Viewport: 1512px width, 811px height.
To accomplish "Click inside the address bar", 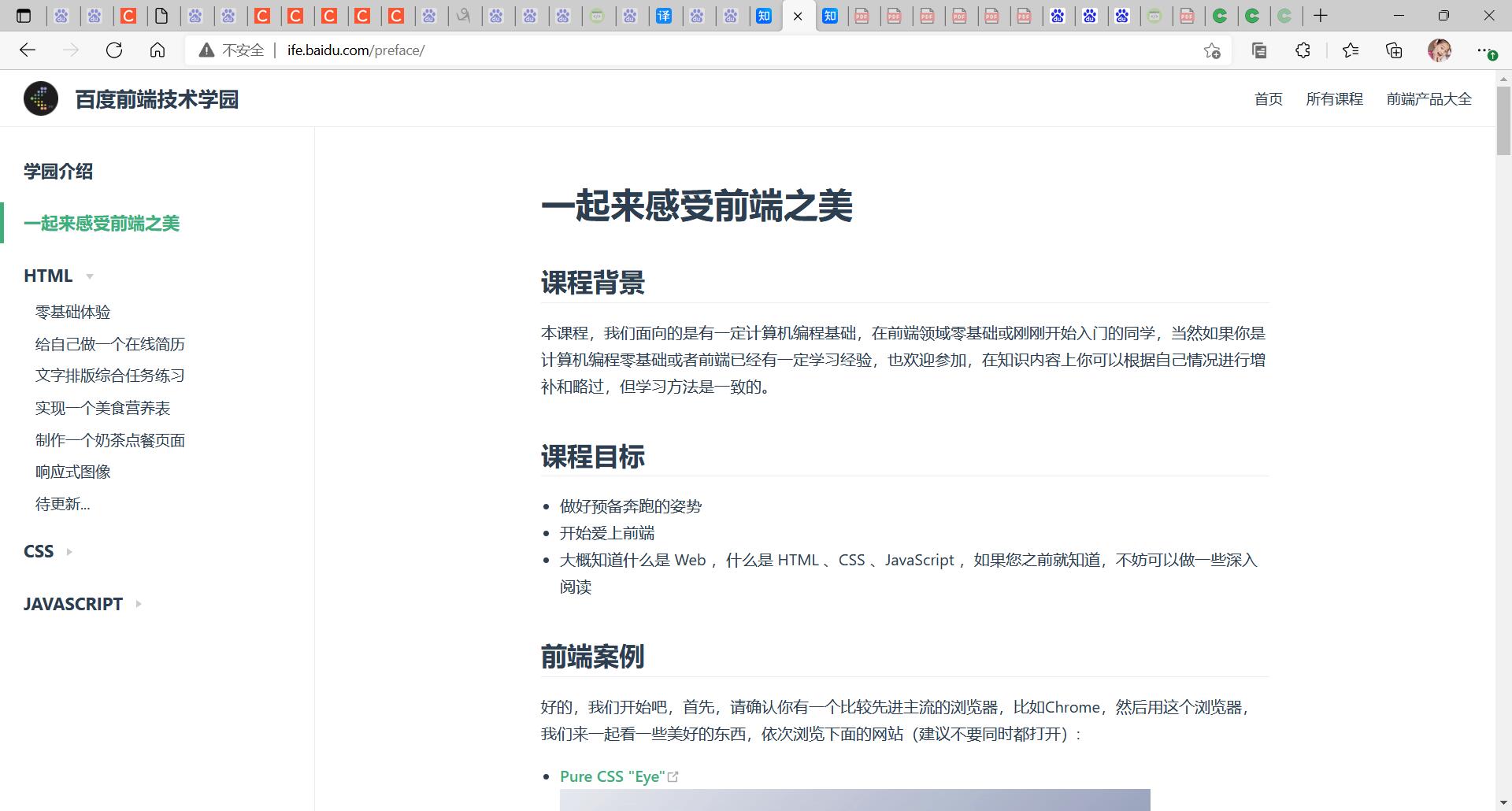I will pyautogui.click(x=551, y=50).
